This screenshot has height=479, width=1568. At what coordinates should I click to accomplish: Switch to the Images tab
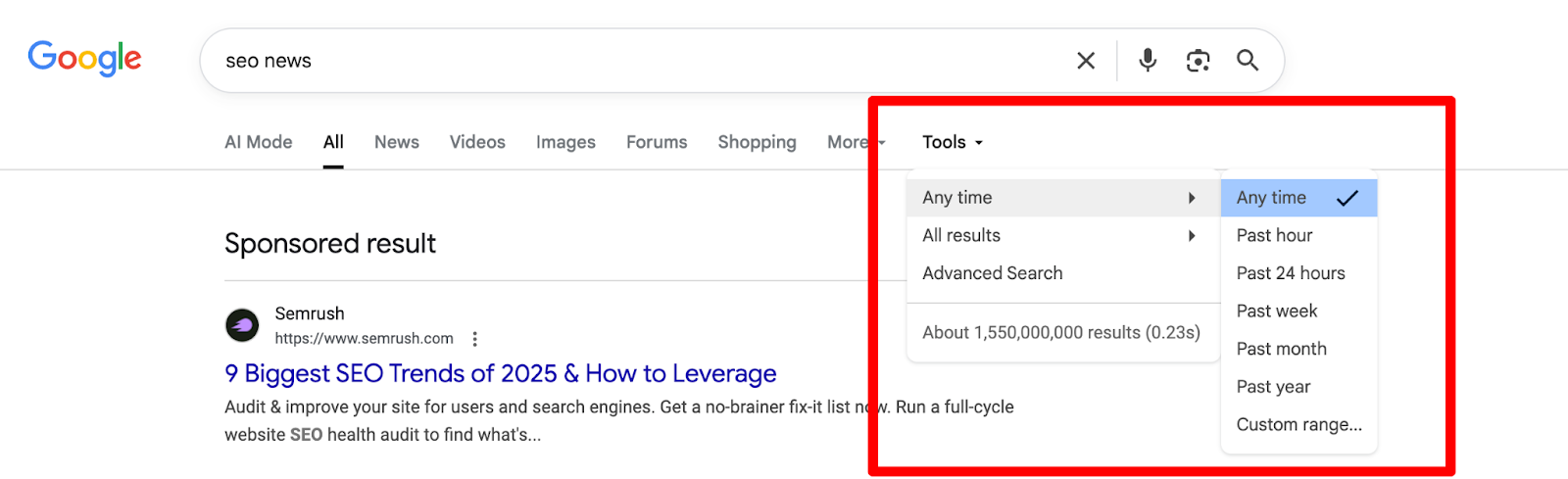click(x=565, y=143)
